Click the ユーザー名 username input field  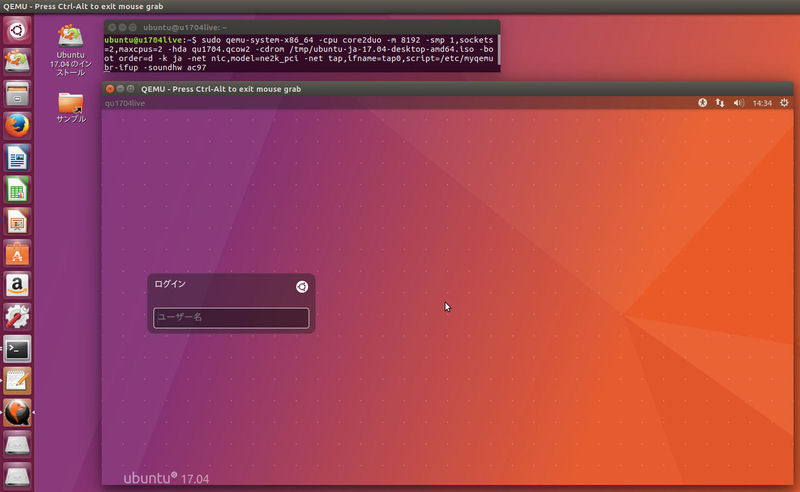point(231,318)
